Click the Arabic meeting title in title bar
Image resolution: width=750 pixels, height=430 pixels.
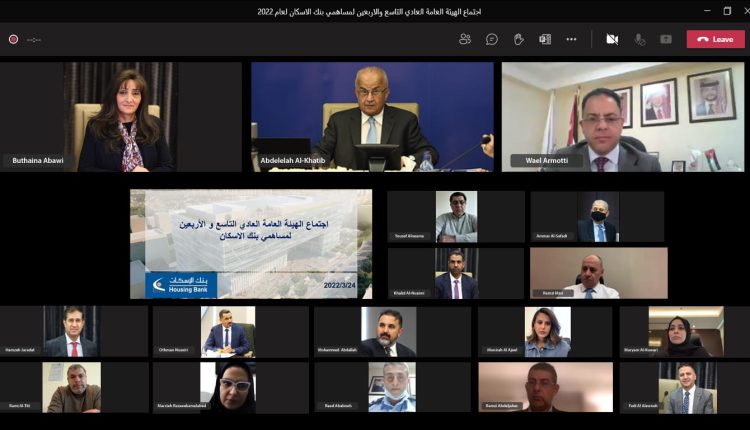pos(369,11)
